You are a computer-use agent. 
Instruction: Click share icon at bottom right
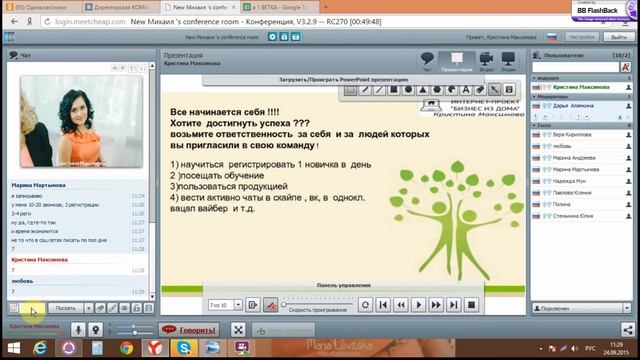click(628, 329)
